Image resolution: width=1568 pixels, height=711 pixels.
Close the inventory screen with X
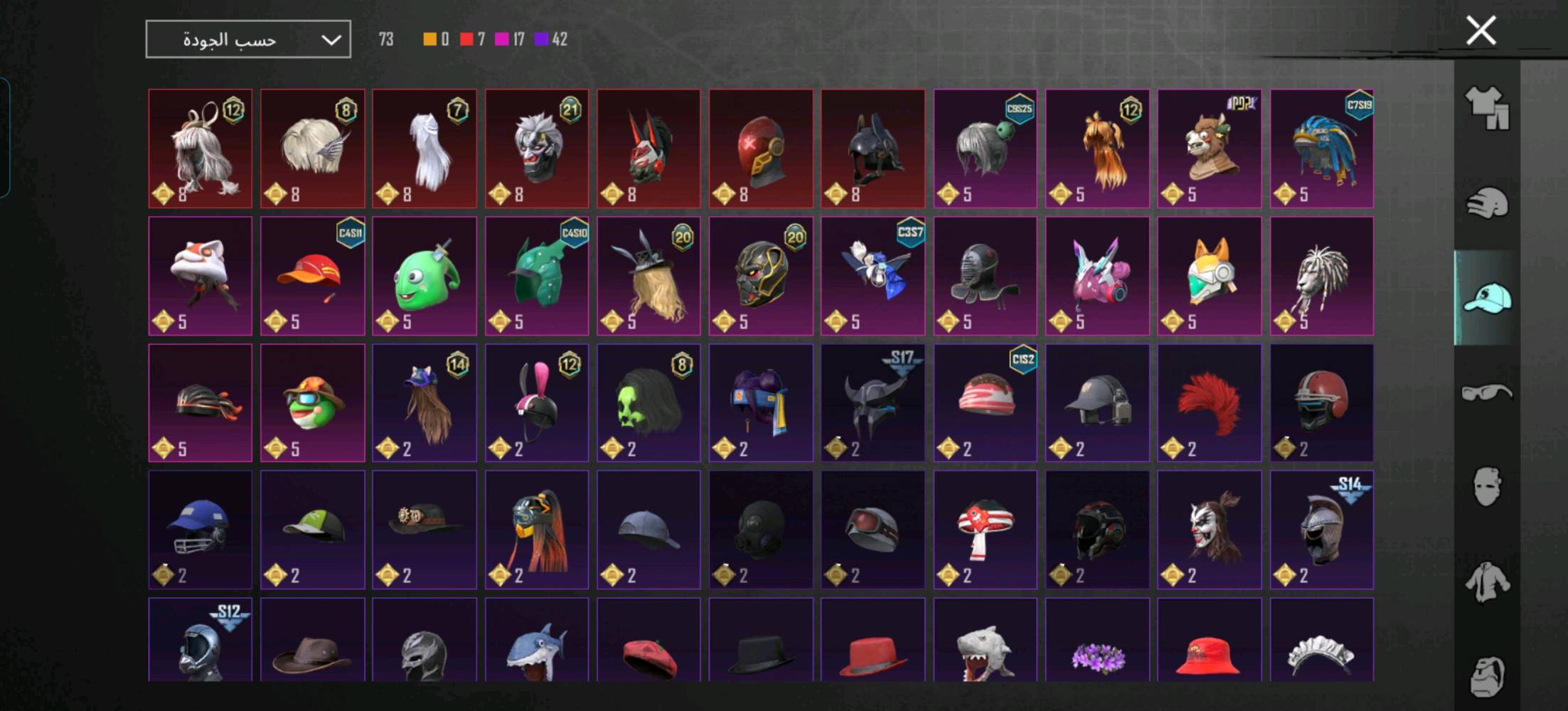[x=1481, y=31]
